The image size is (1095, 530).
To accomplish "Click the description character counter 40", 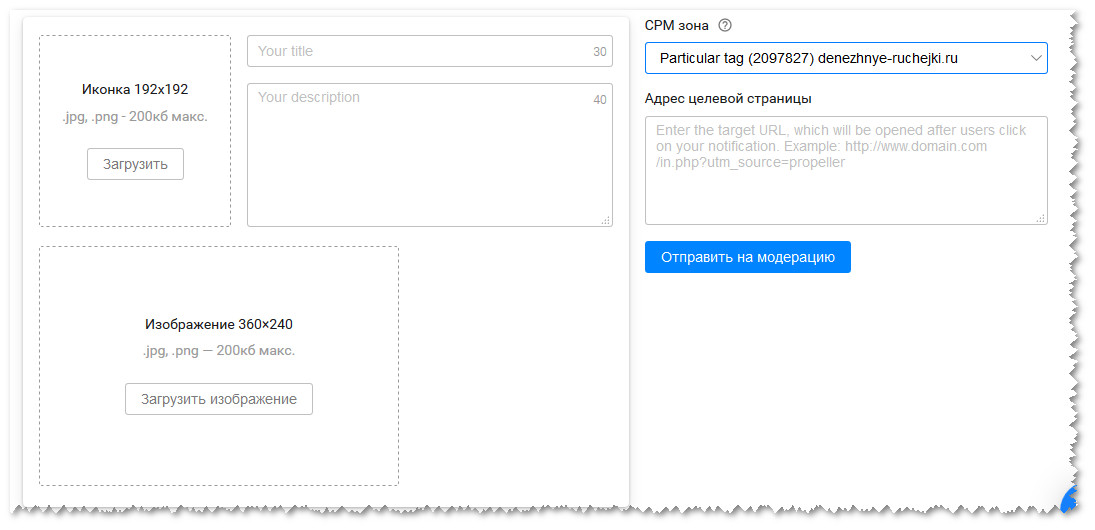I will click(x=599, y=100).
